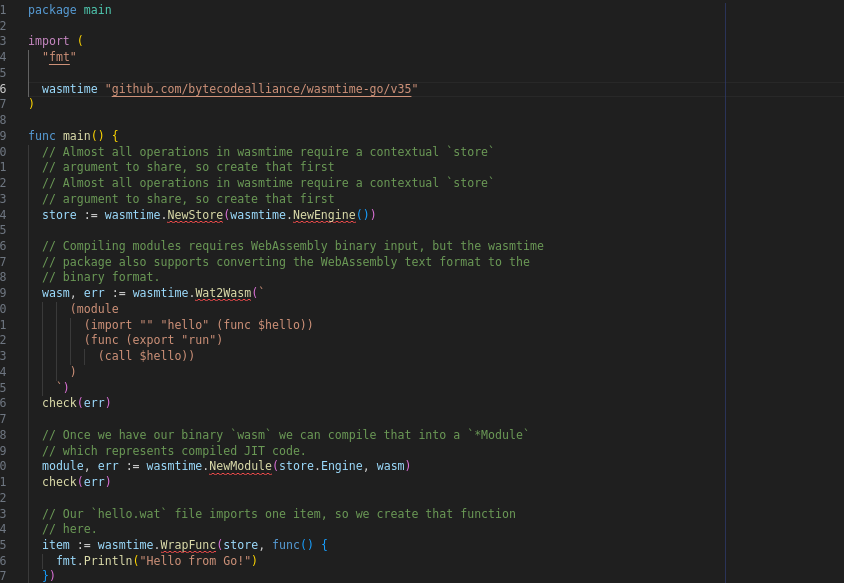
Task: Place cursor on the "import" keyword
Action: 48,41
